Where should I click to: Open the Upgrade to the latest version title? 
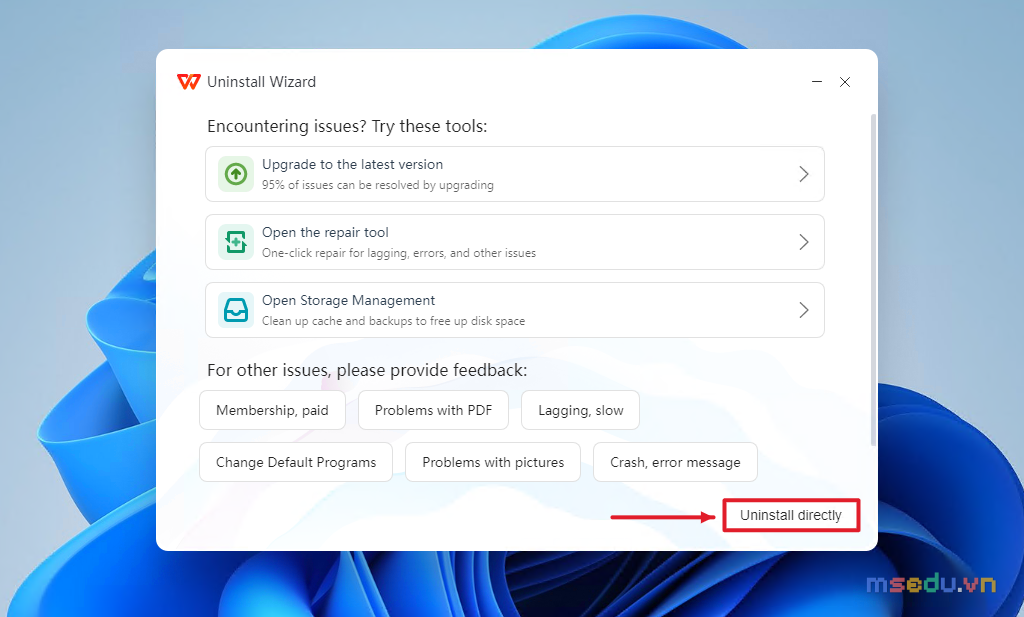353,165
